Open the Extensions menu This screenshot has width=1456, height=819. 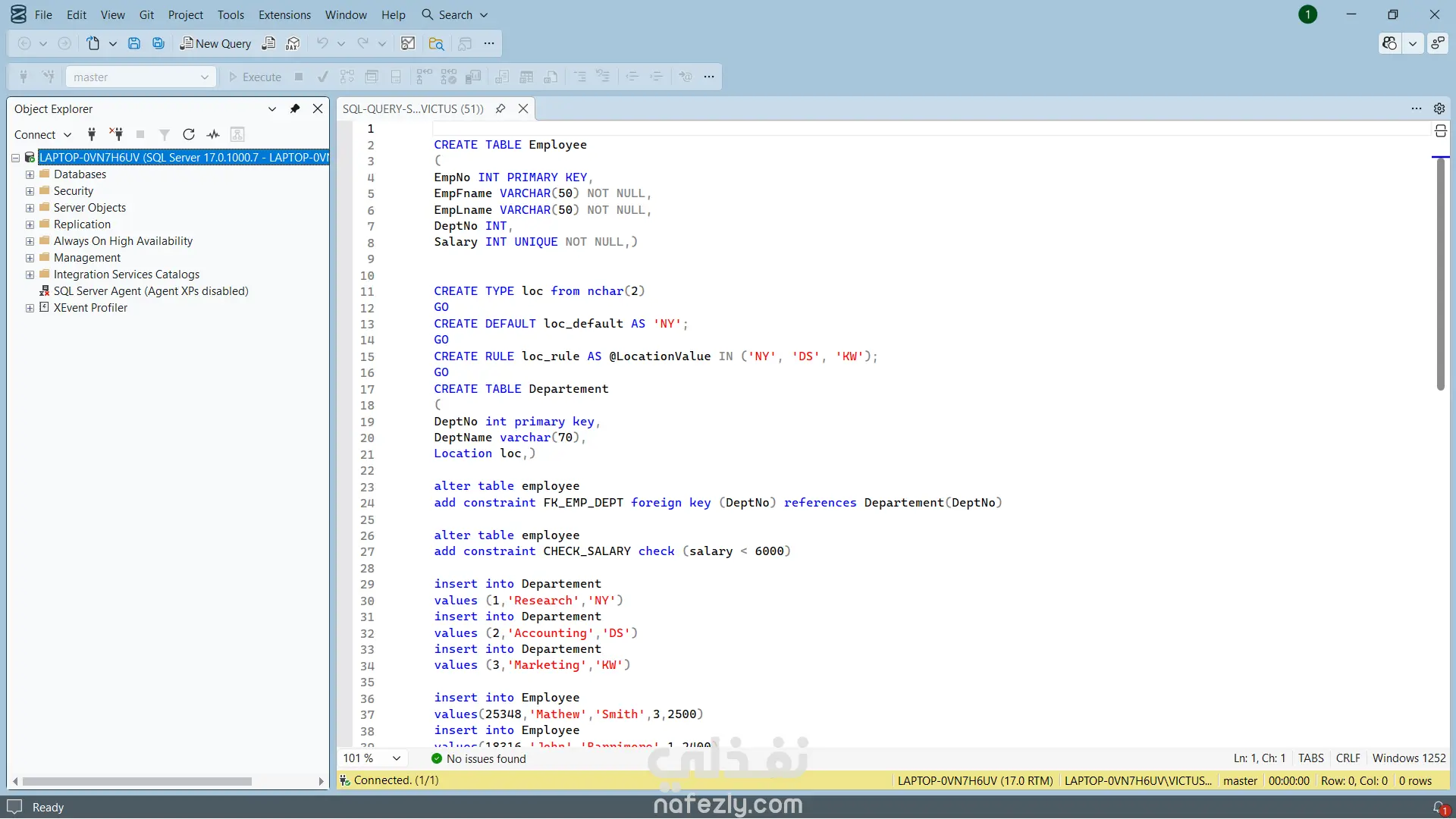click(x=284, y=14)
